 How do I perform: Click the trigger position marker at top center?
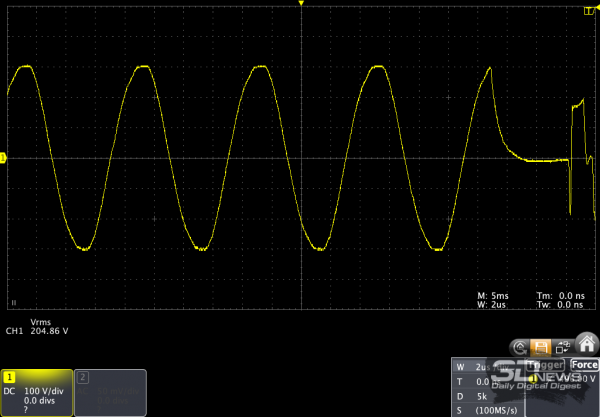coord(300,5)
